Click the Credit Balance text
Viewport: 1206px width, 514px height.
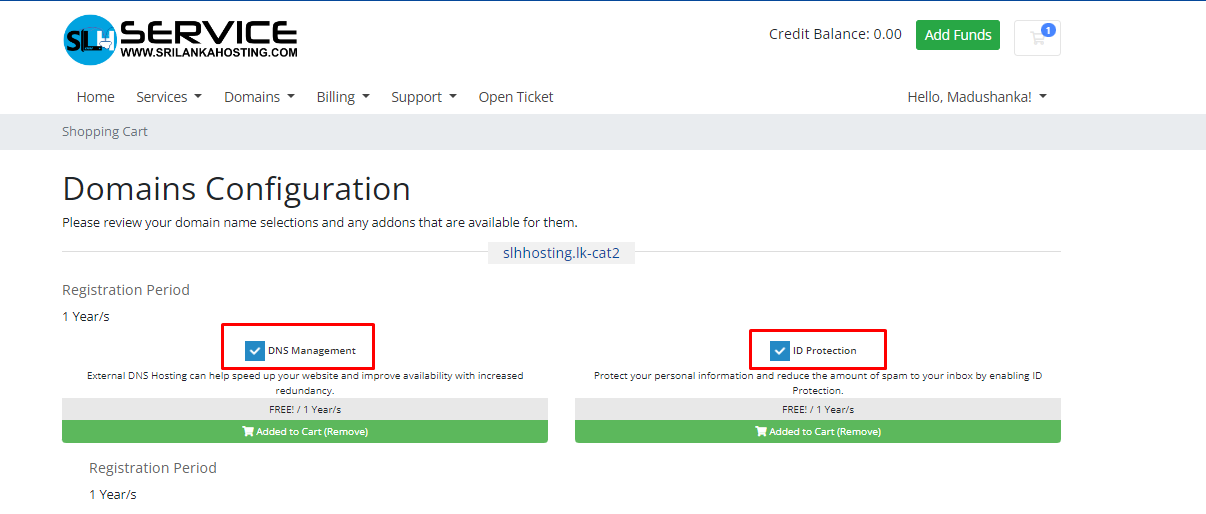click(x=835, y=34)
